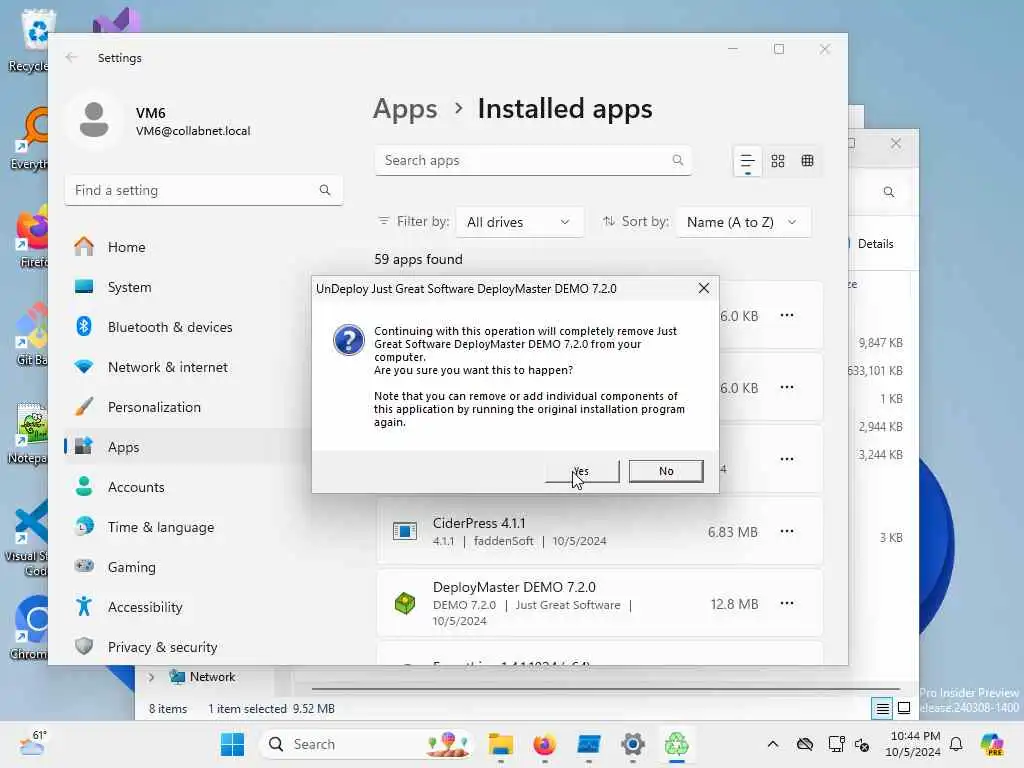
Task: Select Apps in the settings sidebar
Action: tap(123, 447)
